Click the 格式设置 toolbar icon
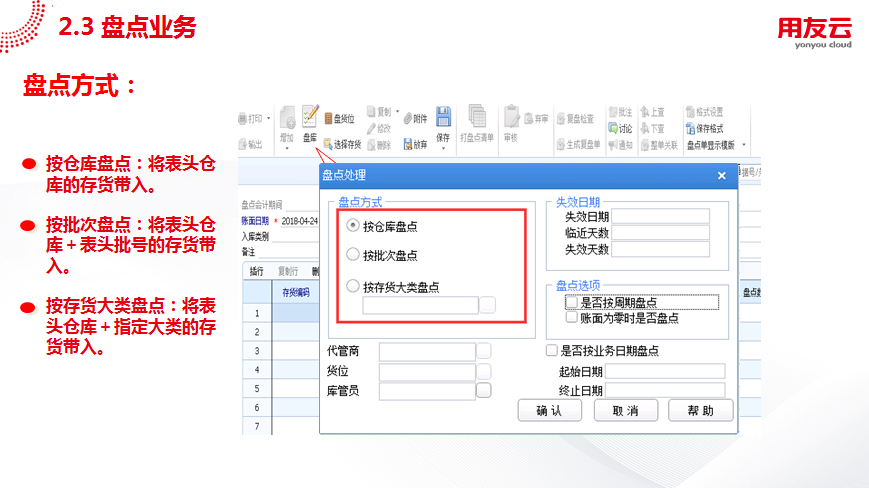 [x=691, y=112]
